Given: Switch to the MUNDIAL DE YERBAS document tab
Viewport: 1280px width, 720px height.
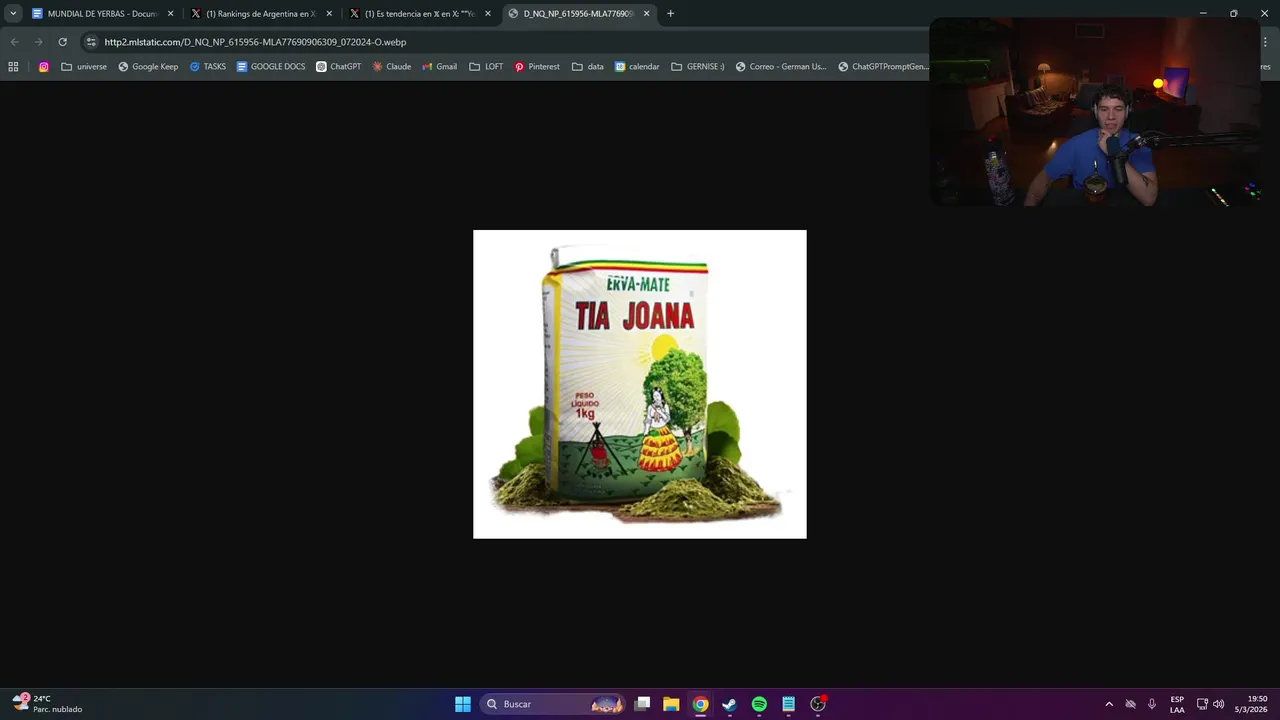Looking at the screenshot, I should tap(102, 14).
